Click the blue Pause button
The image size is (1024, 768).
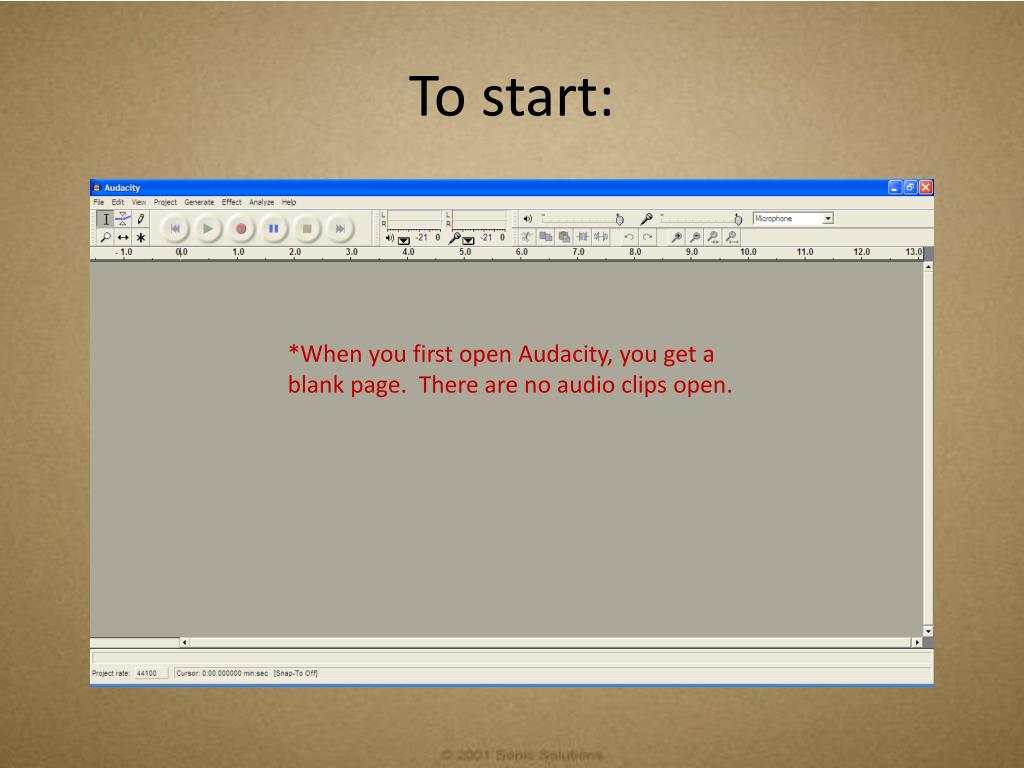(x=274, y=229)
